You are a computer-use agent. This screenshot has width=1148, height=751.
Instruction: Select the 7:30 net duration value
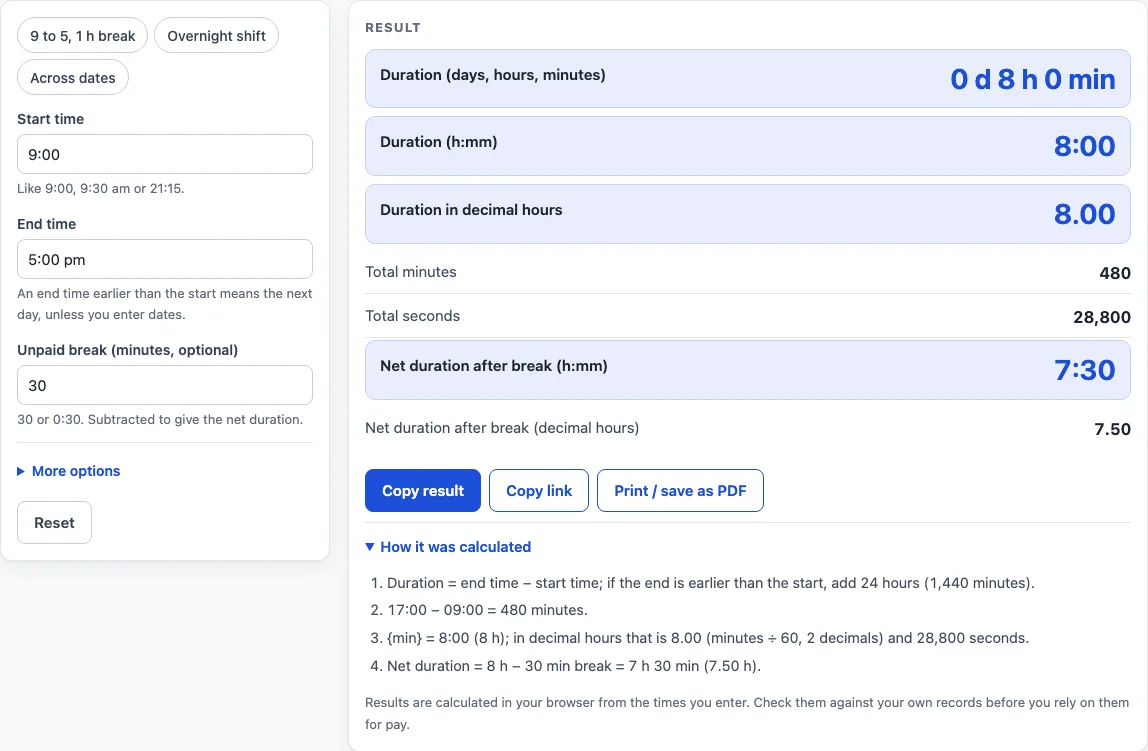pyautogui.click(x=1084, y=370)
